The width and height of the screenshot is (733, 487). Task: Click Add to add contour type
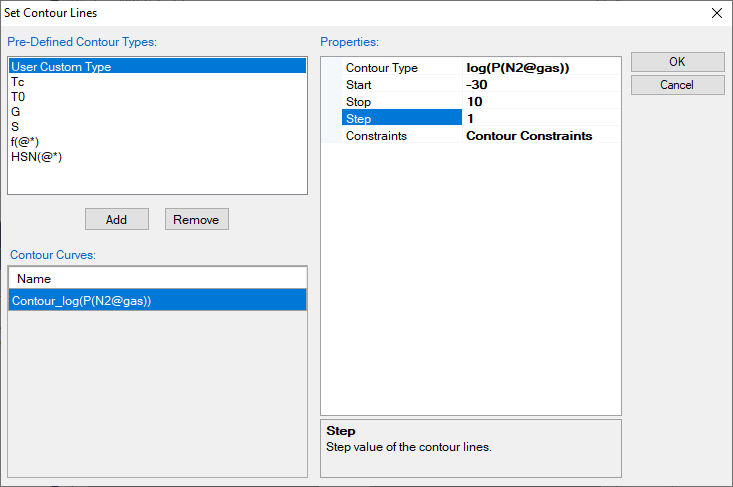tap(117, 219)
